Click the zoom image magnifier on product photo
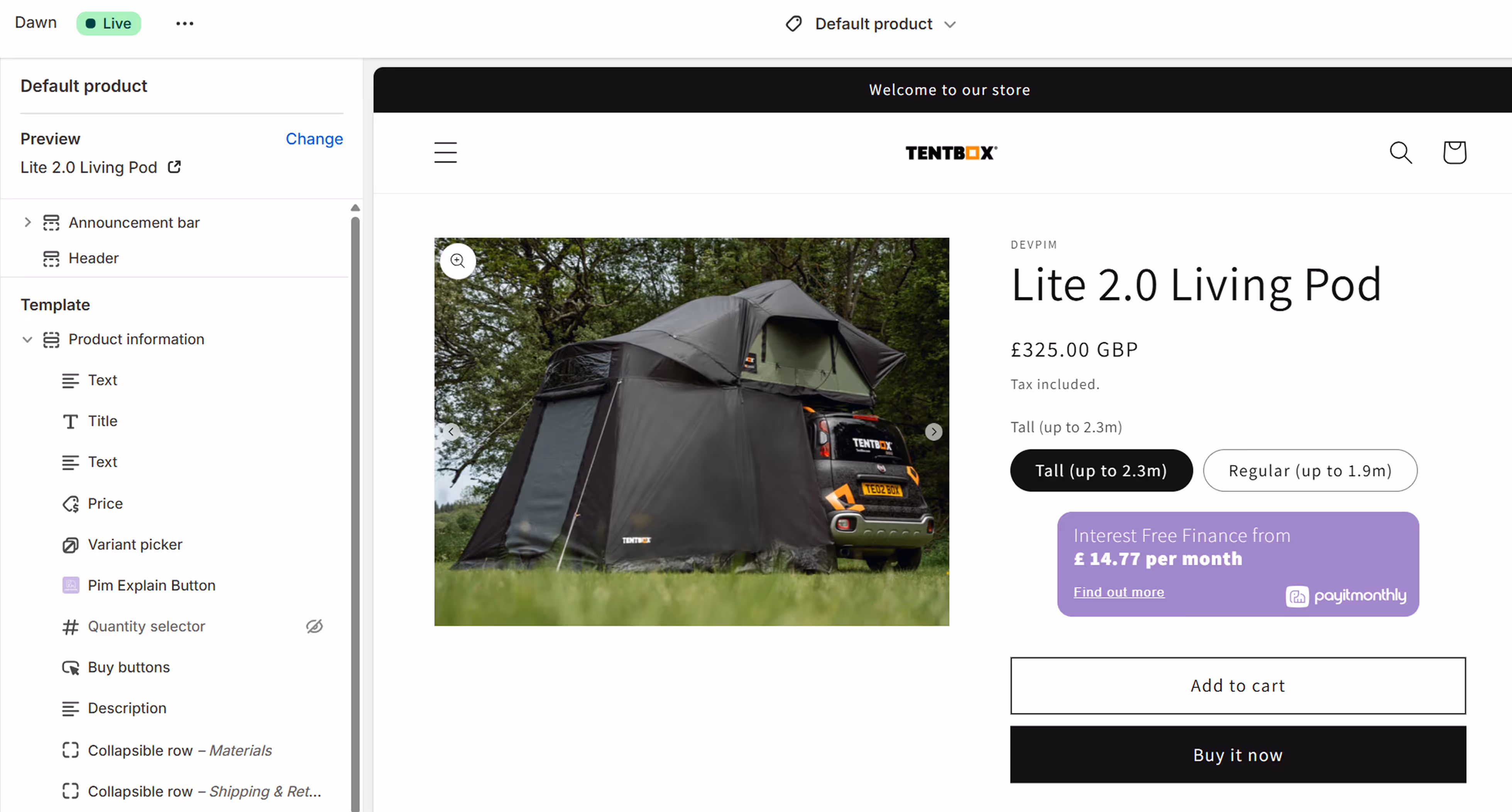The width and height of the screenshot is (1512, 812). [458, 261]
